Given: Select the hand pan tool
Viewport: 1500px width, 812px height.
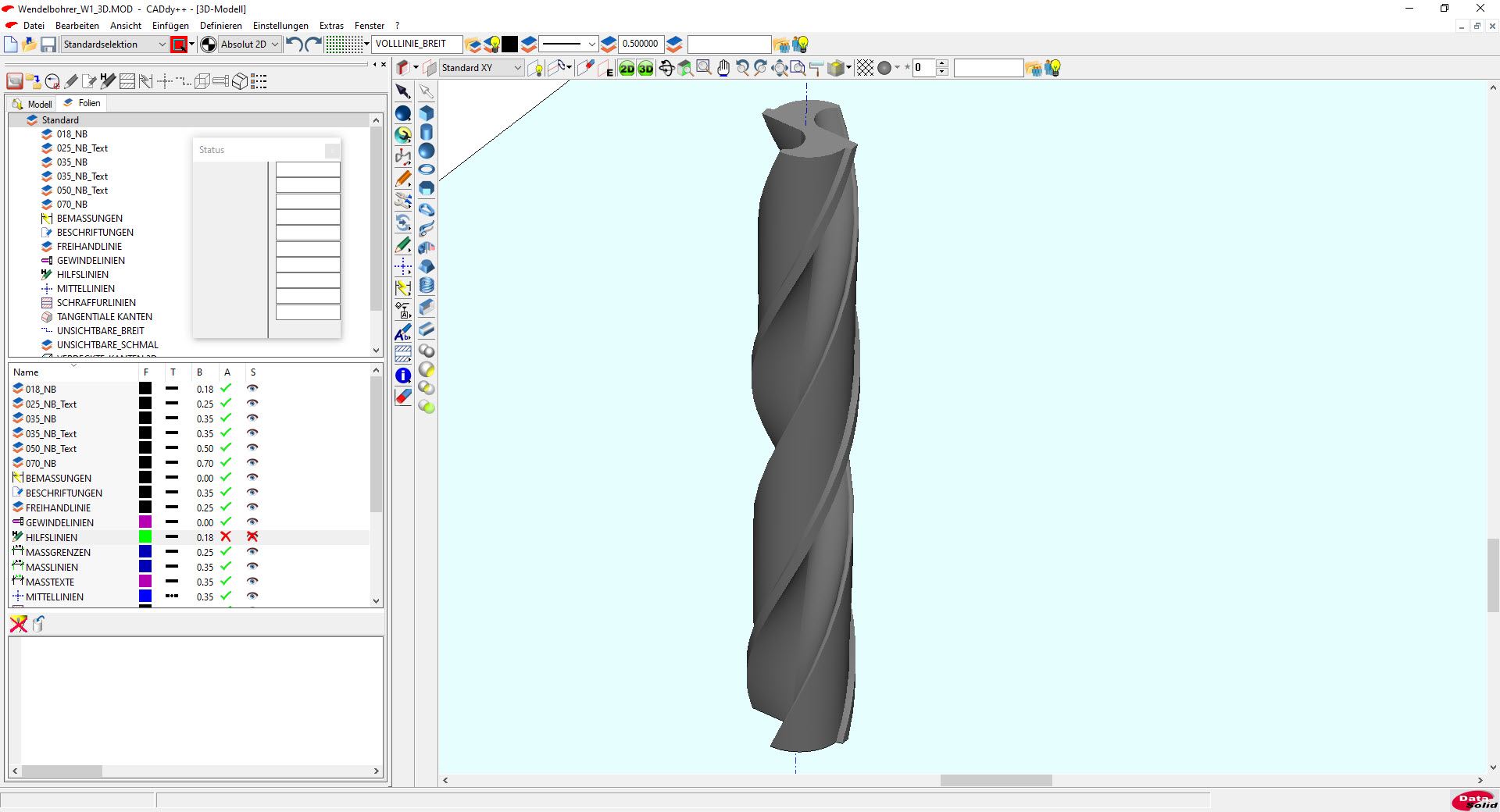Looking at the screenshot, I should [723, 69].
